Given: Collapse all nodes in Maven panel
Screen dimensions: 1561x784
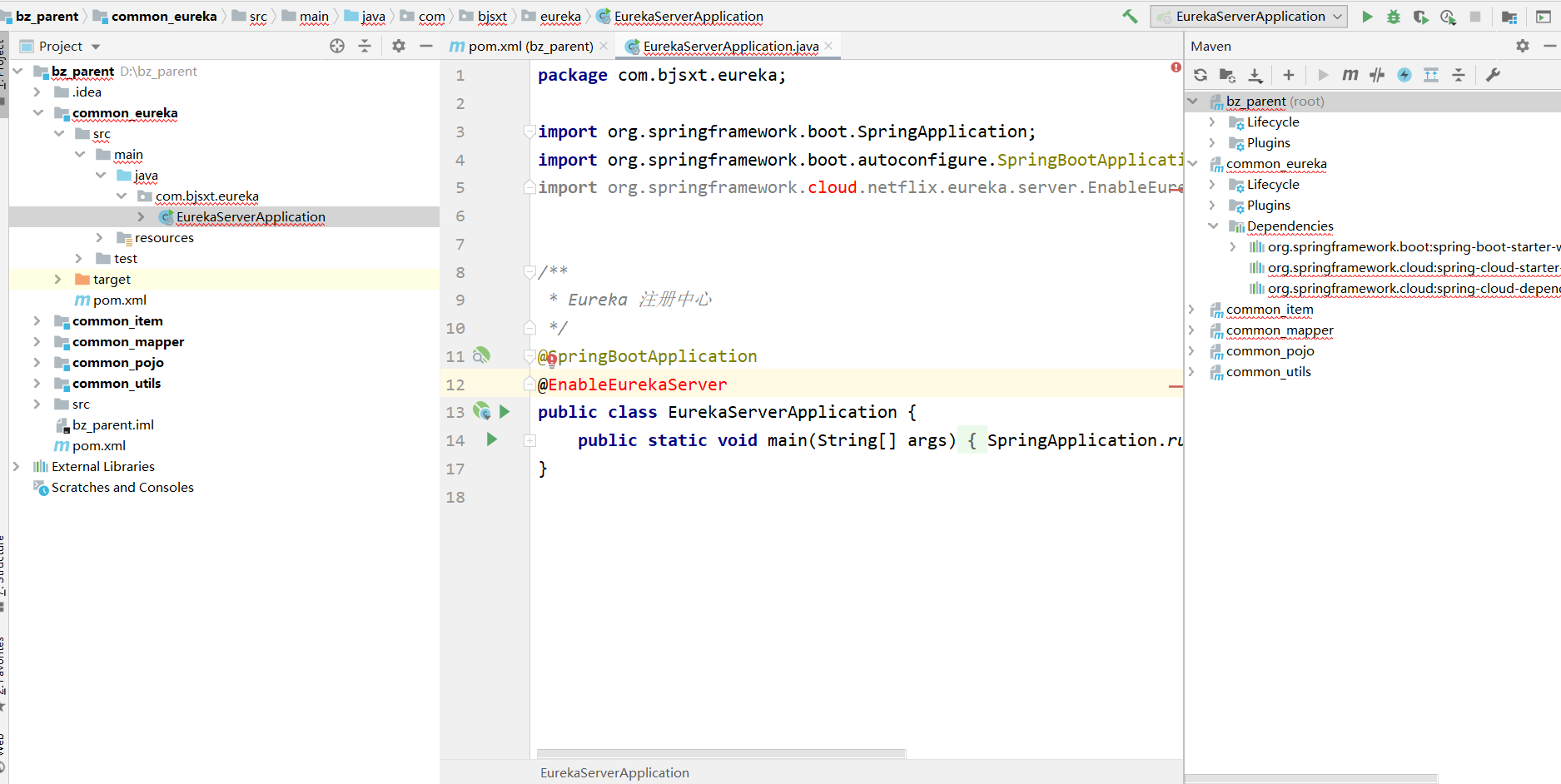Looking at the screenshot, I should pos(1459,75).
